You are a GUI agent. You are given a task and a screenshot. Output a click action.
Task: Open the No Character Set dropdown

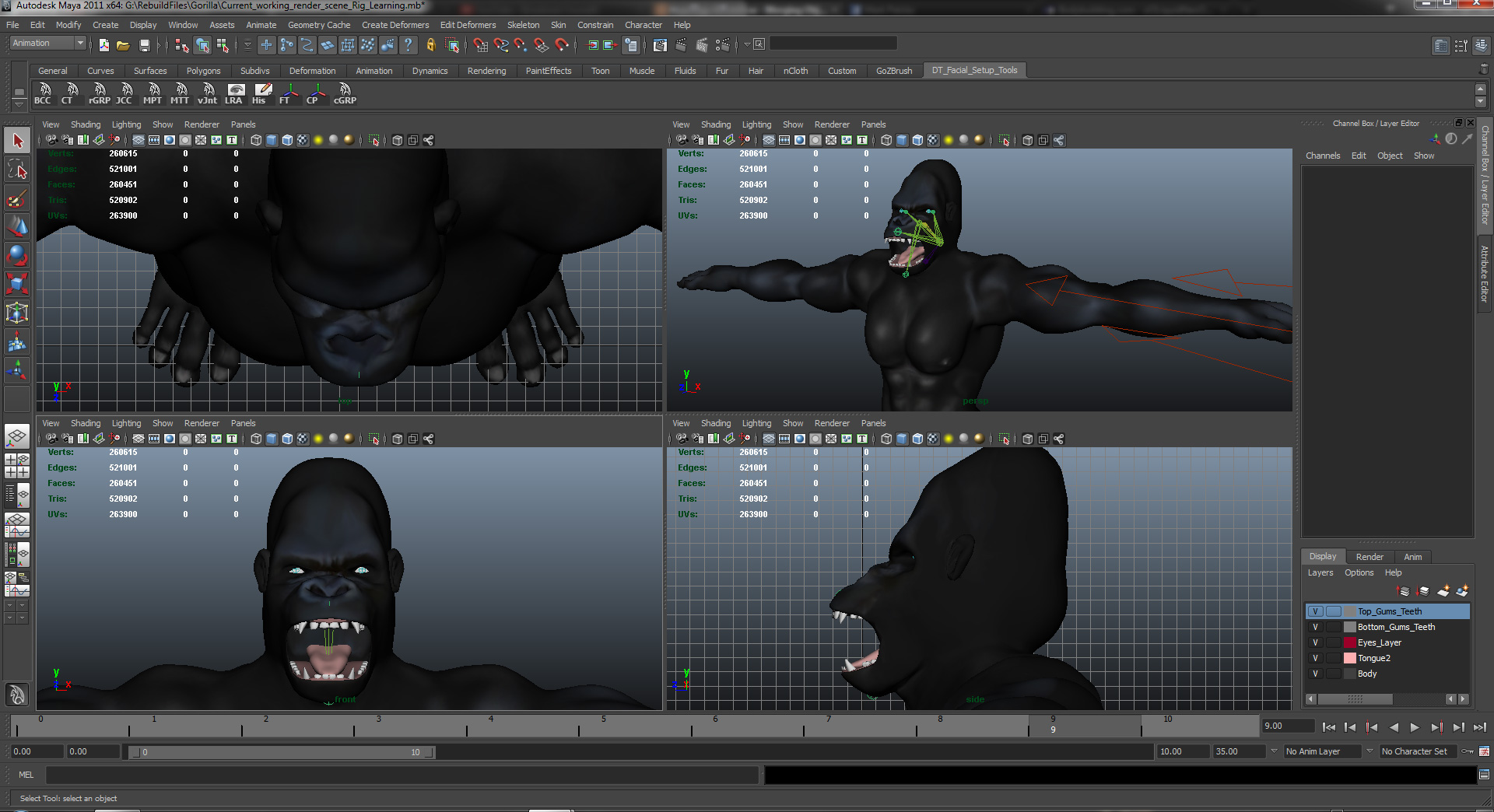click(1418, 751)
